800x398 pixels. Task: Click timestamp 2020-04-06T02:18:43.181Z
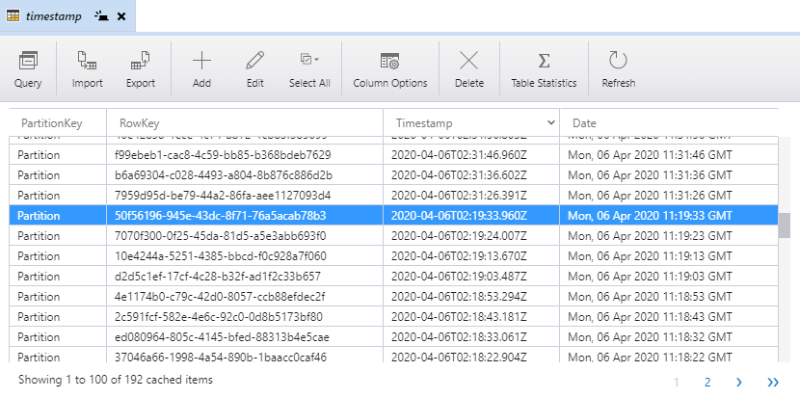(x=459, y=317)
